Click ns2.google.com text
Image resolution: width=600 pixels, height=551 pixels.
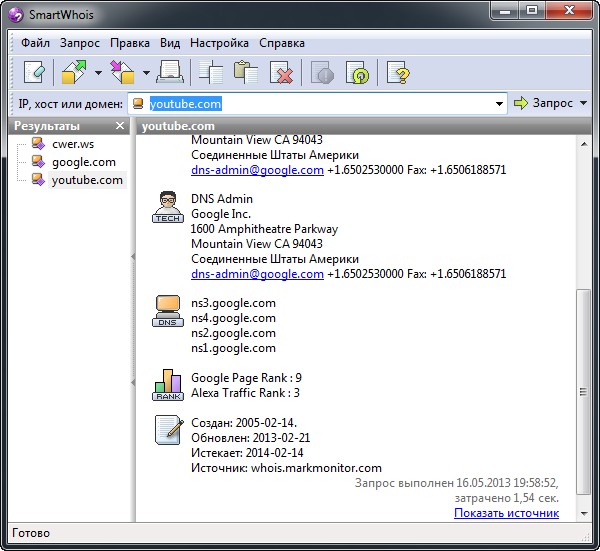(x=233, y=333)
